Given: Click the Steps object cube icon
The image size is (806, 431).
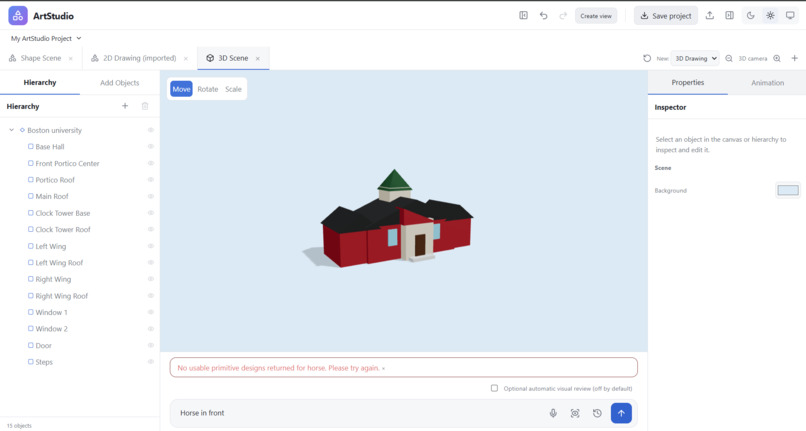Looking at the screenshot, I should click(30, 362).
